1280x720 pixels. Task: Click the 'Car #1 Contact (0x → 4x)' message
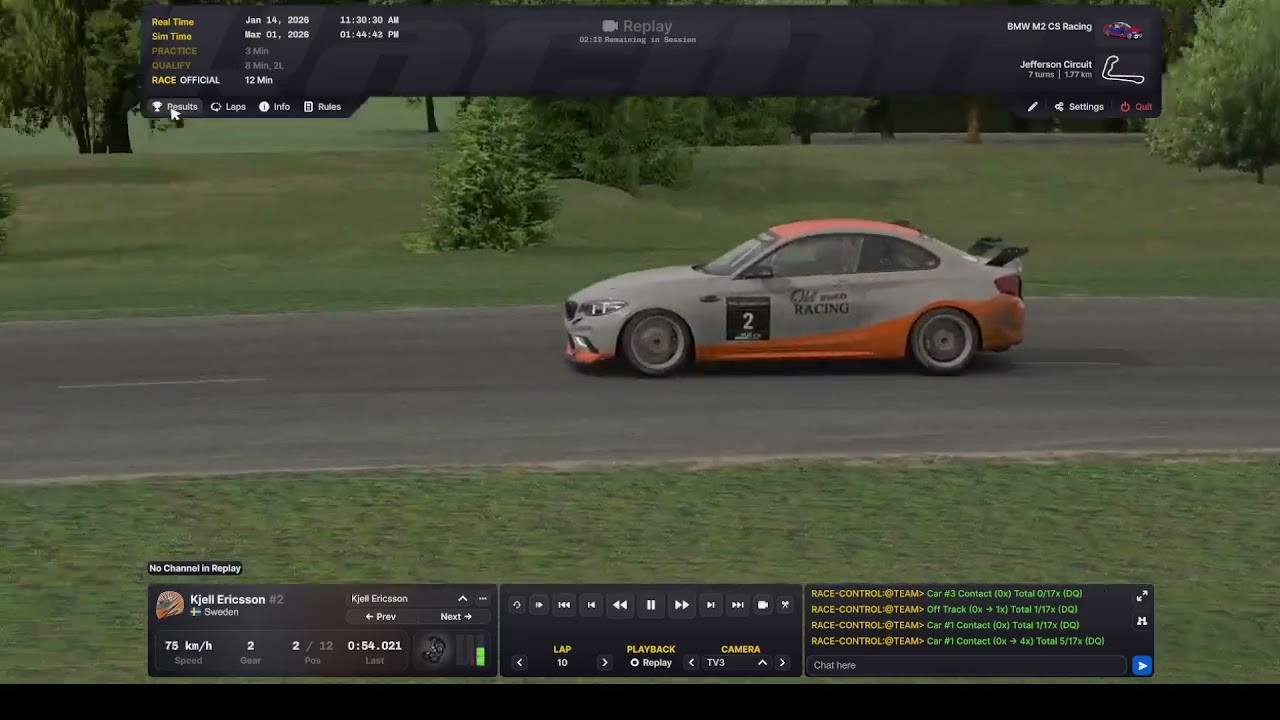(958, 642)
